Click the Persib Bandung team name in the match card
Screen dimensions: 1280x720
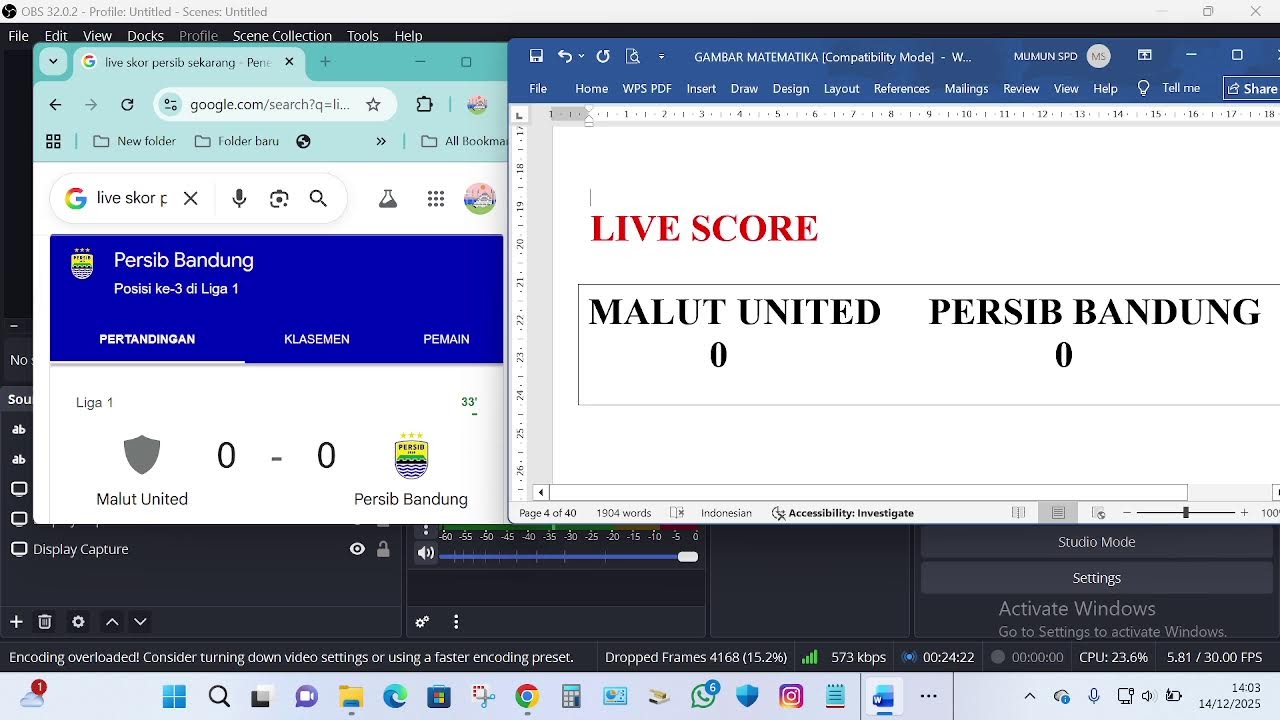coord(411,499)
